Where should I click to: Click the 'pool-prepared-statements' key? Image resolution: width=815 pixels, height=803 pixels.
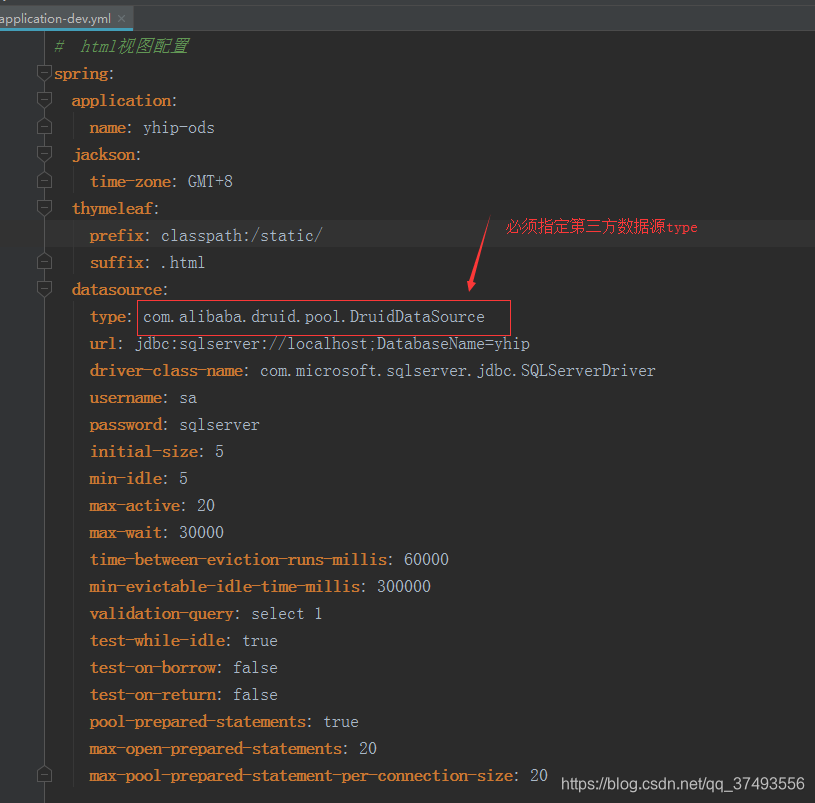(x=198, y=722)
